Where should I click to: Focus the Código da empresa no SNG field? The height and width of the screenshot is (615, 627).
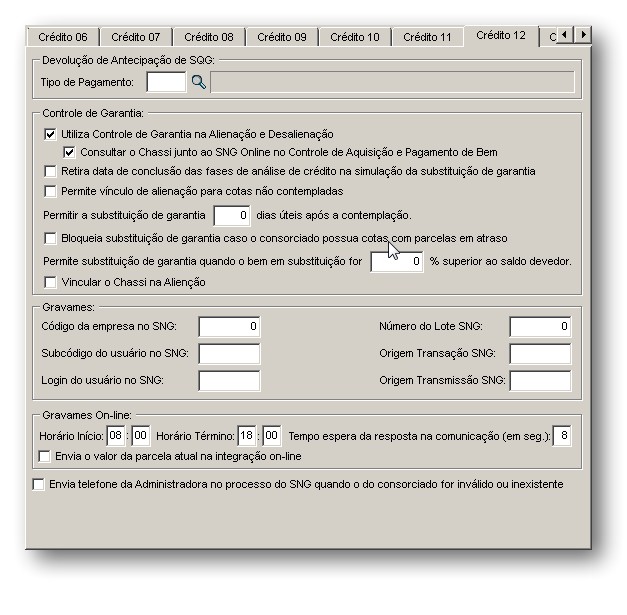tap(229, 327)
